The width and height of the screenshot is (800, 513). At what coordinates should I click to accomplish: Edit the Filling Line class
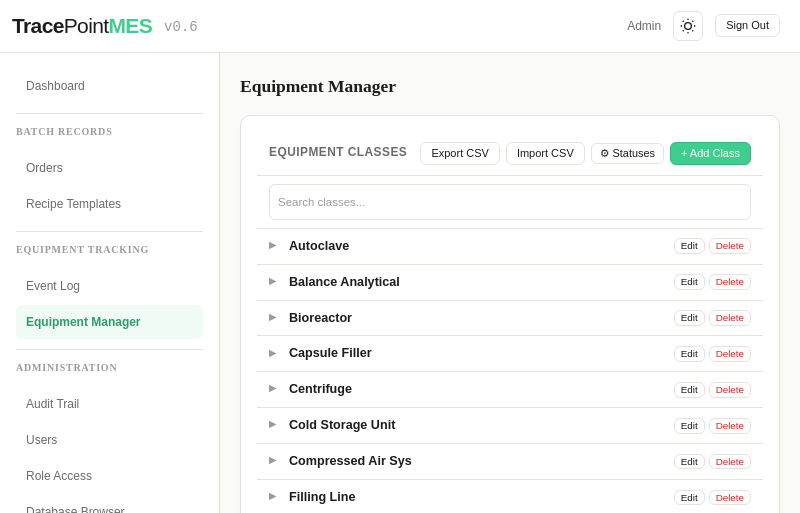point(689,498)
